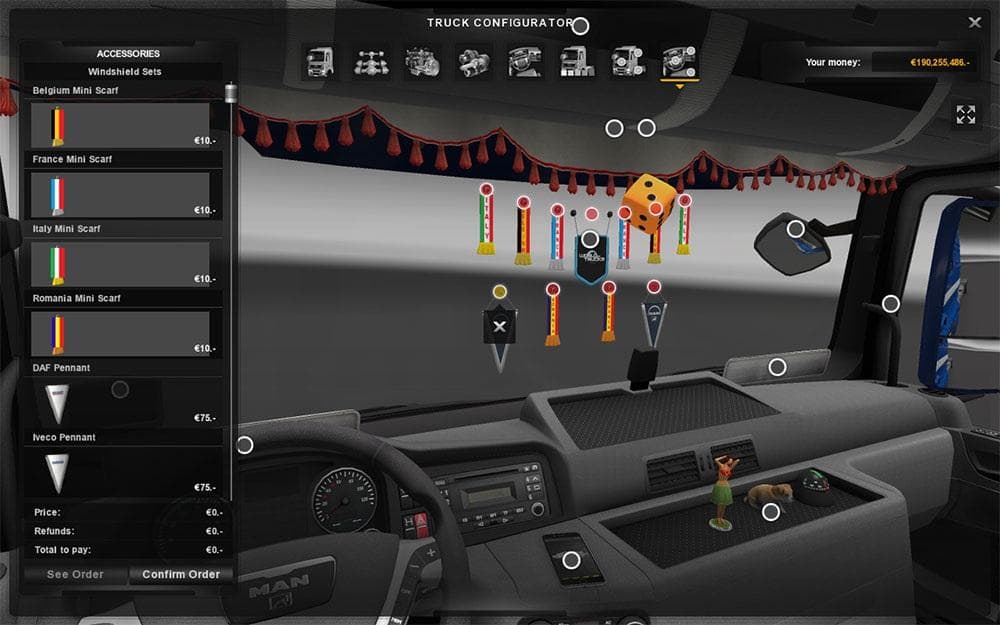1000x625 pixels.
Task: Click the See Order button
Action: [x=75, y=574]
